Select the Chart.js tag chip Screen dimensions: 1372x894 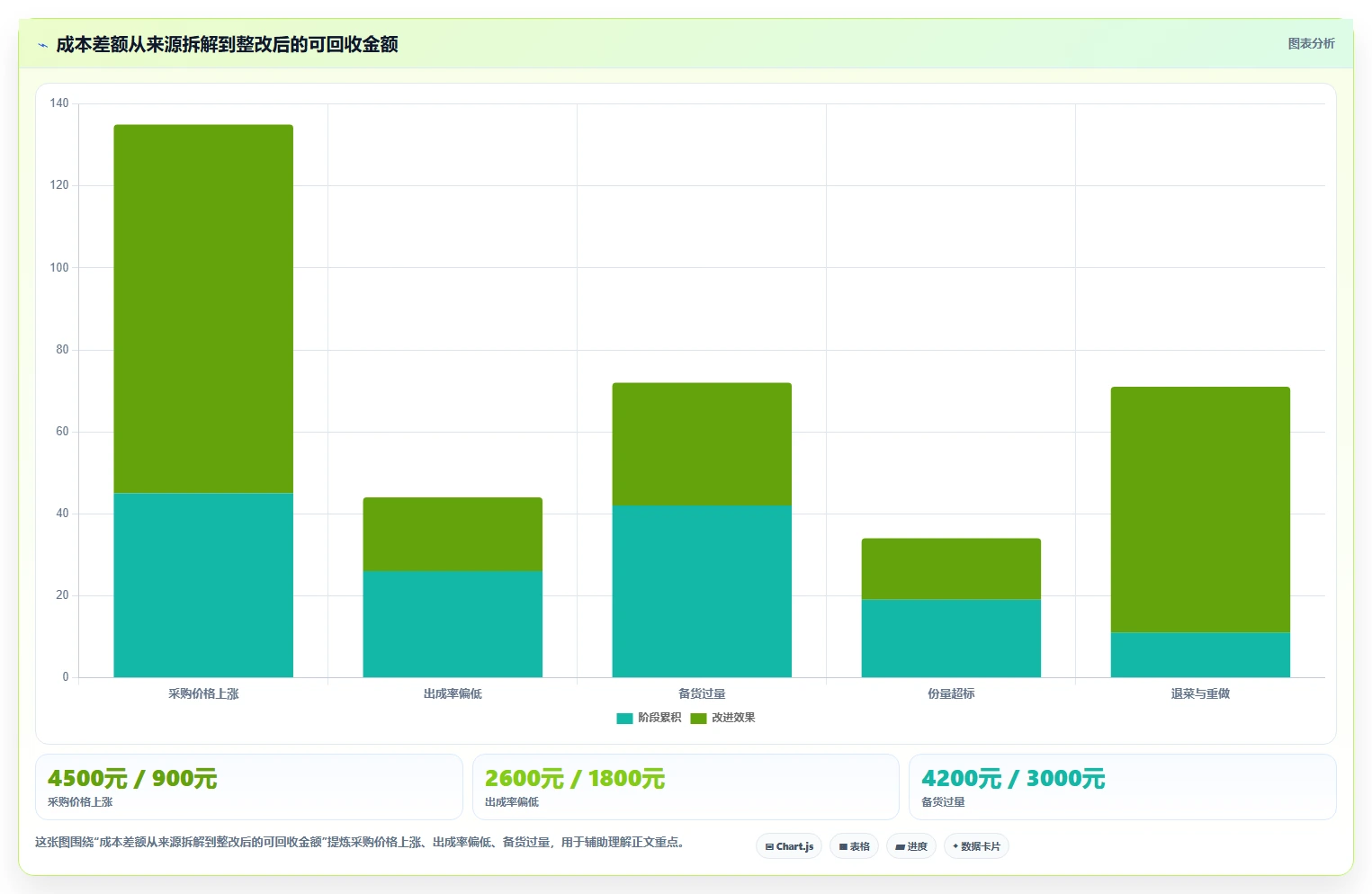click(789, 846)
